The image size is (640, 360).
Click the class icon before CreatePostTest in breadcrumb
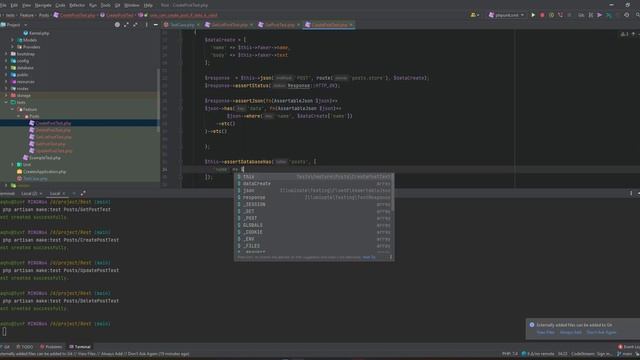pos(102,15)
